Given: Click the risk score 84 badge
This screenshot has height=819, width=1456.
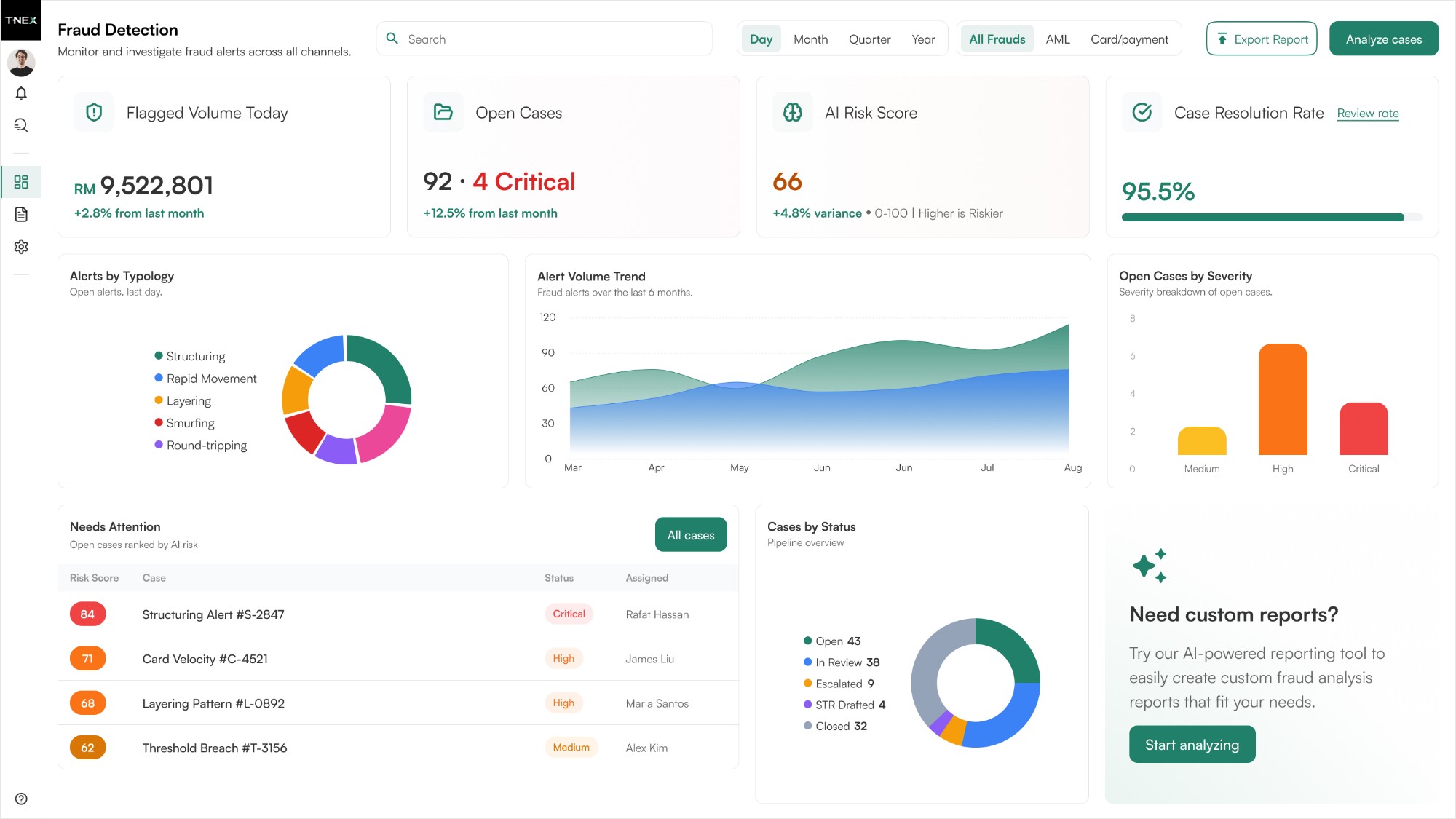Looking at the screenshot, I should pos(87,614).
